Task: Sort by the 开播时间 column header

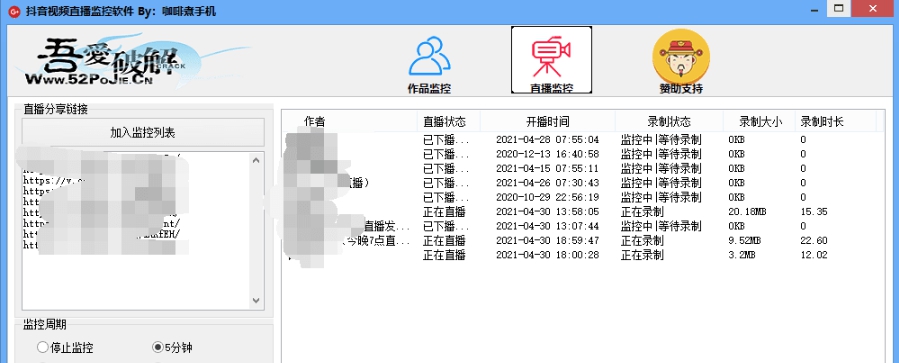Action: [x=548, y=122]
